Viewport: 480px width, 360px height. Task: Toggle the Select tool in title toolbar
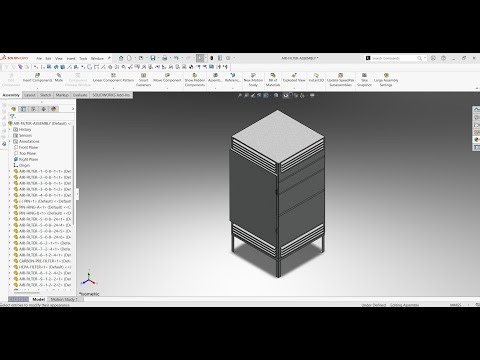(x=200, y=58)
